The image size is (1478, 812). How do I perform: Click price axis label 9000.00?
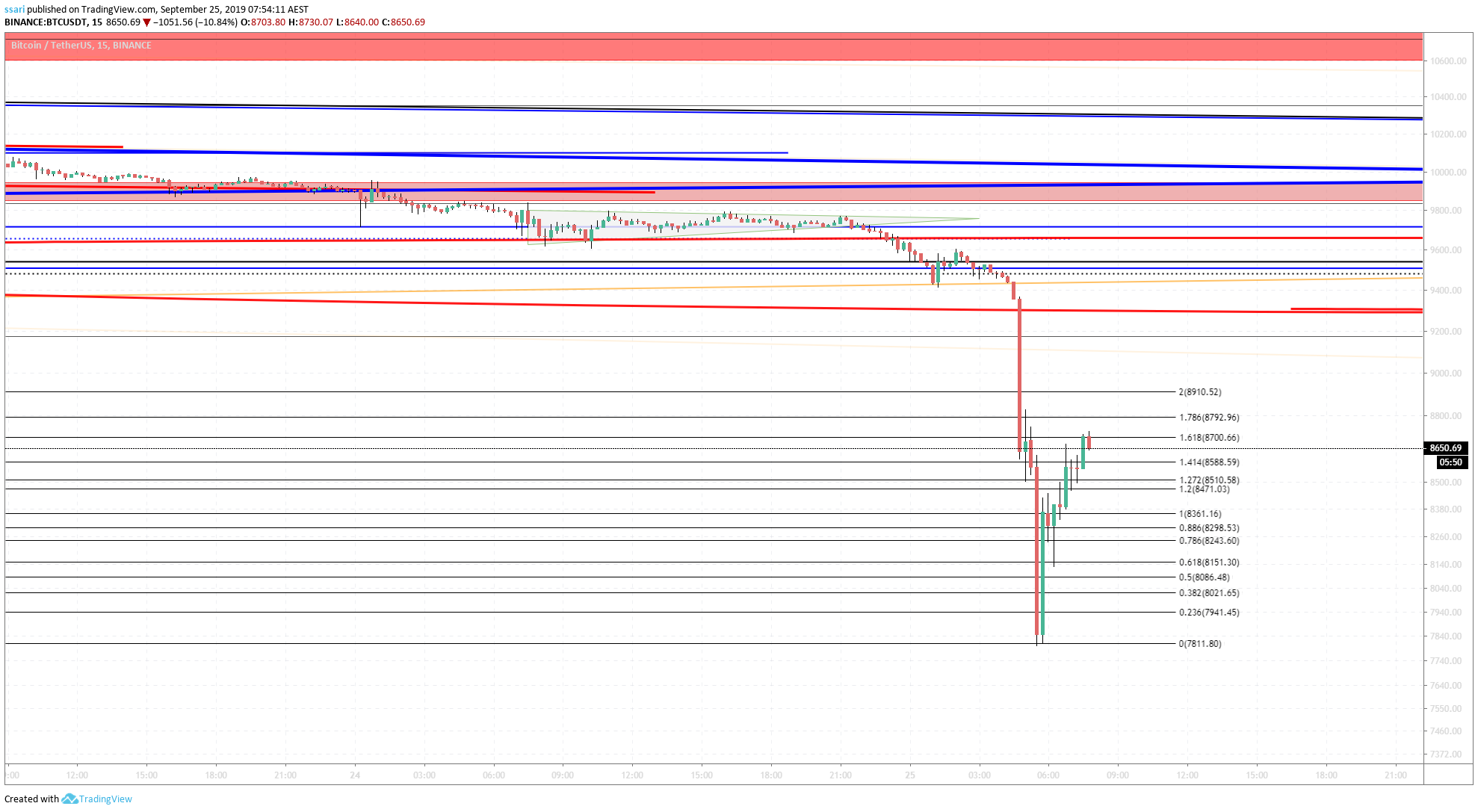point(1446,374)
